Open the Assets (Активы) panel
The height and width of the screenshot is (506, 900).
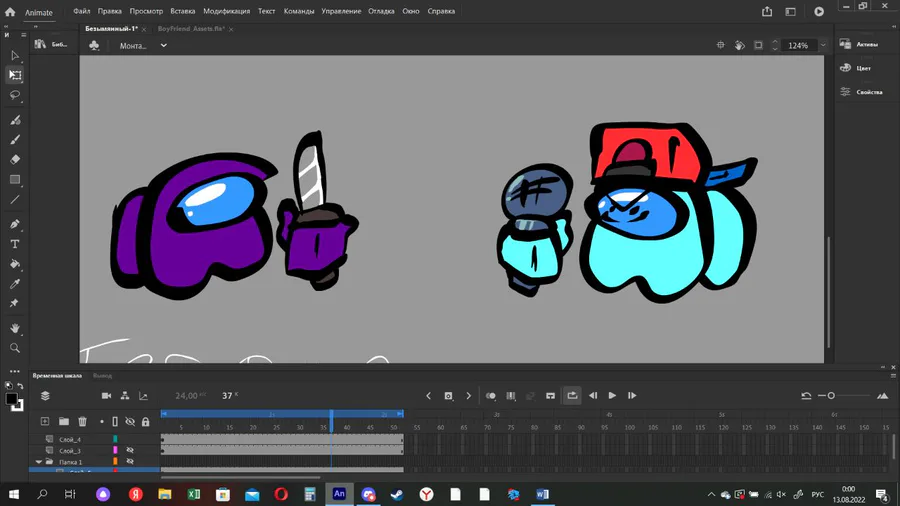(859, 44)
